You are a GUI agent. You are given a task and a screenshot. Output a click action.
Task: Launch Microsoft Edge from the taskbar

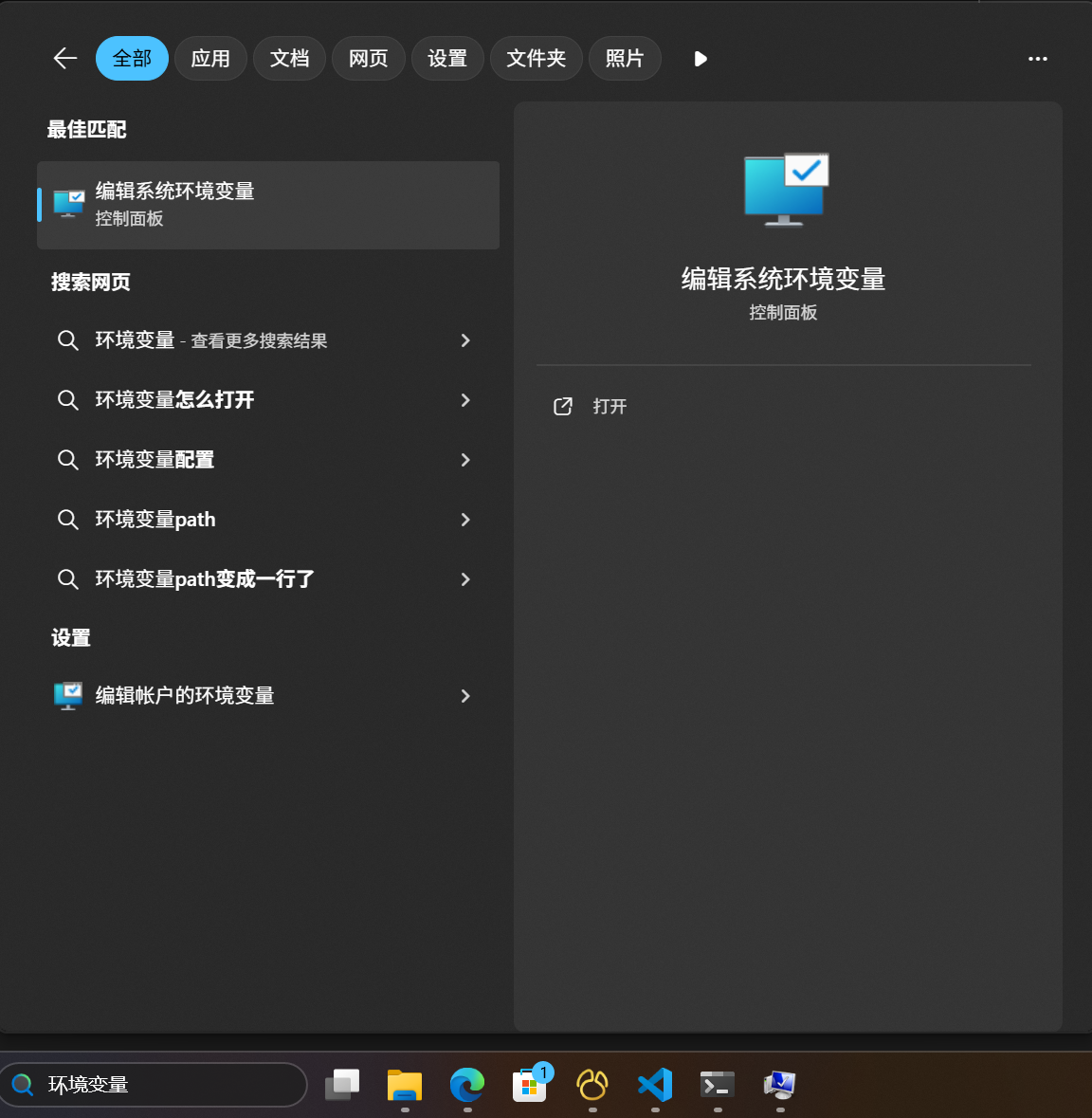[467, 1085]
